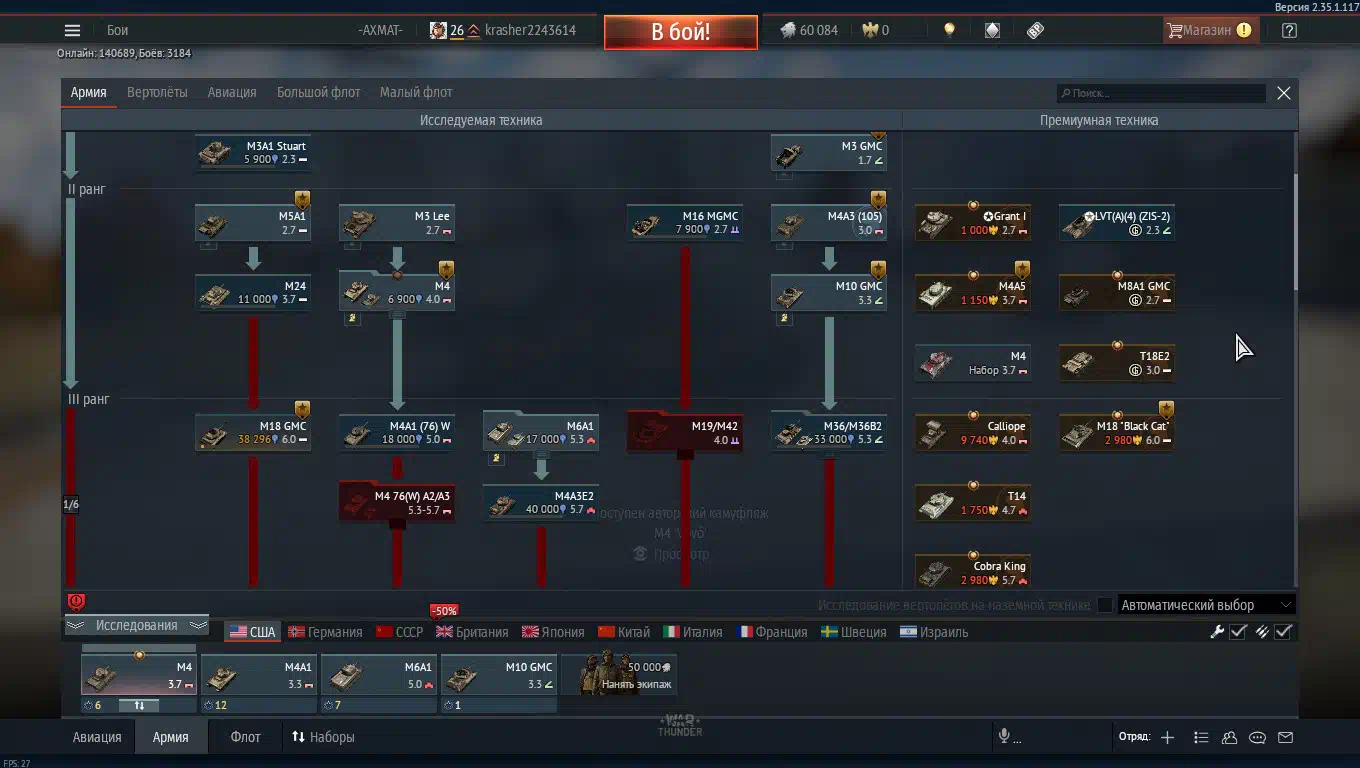Click the player avatar portrait icon

coord(438,30)
